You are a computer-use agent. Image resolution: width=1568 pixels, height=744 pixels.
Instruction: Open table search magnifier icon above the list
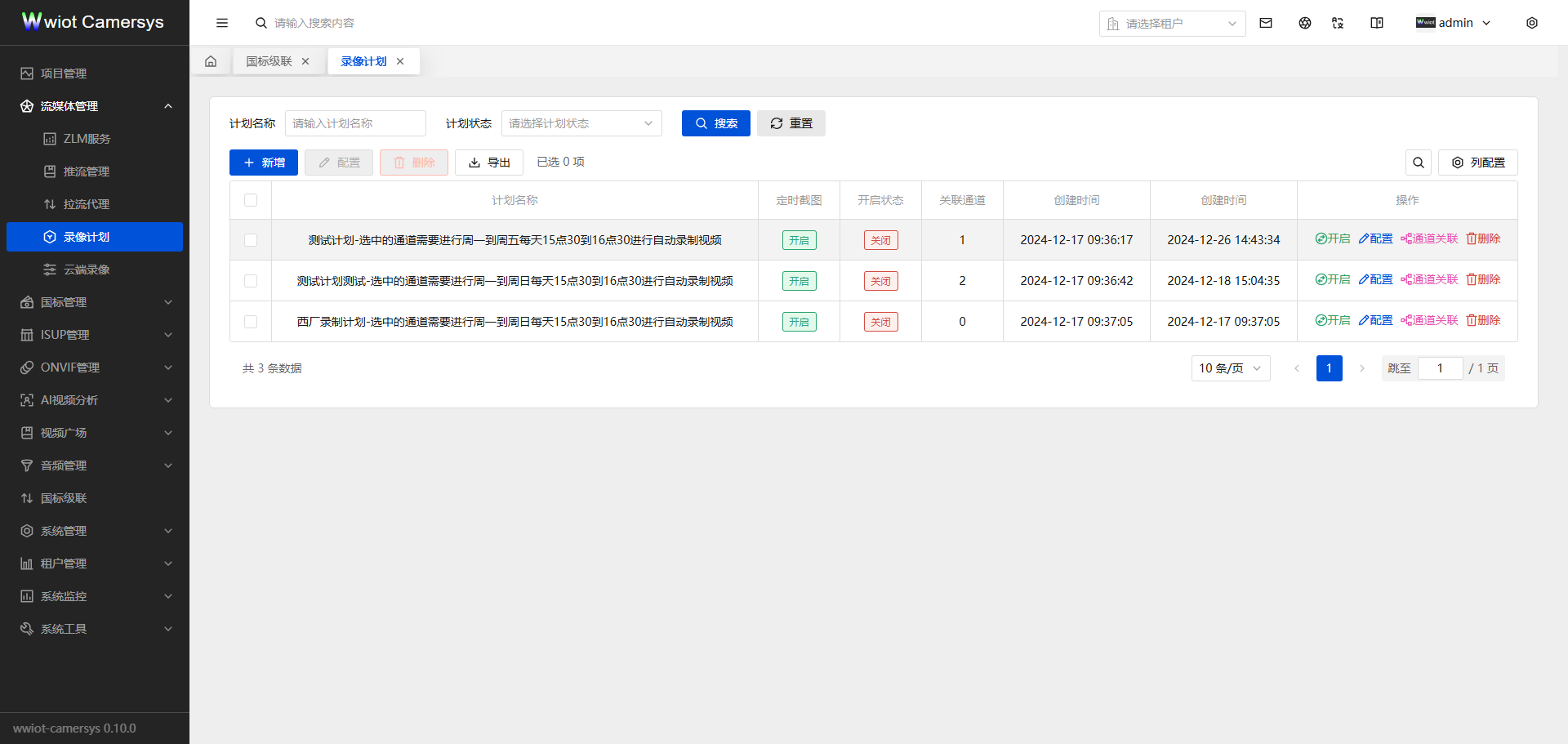1419,163
